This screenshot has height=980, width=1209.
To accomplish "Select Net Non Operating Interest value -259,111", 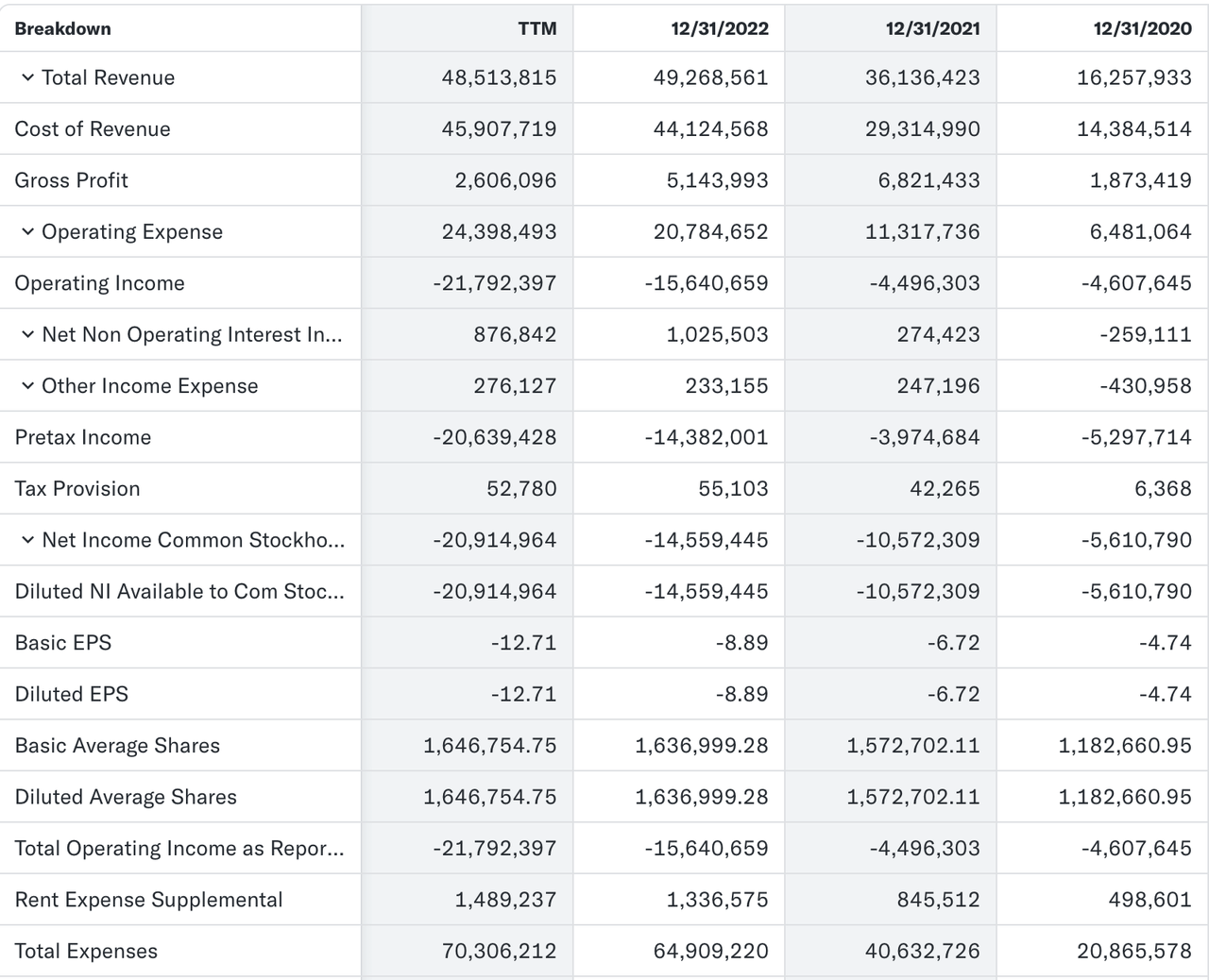I will click(1145, 334).
